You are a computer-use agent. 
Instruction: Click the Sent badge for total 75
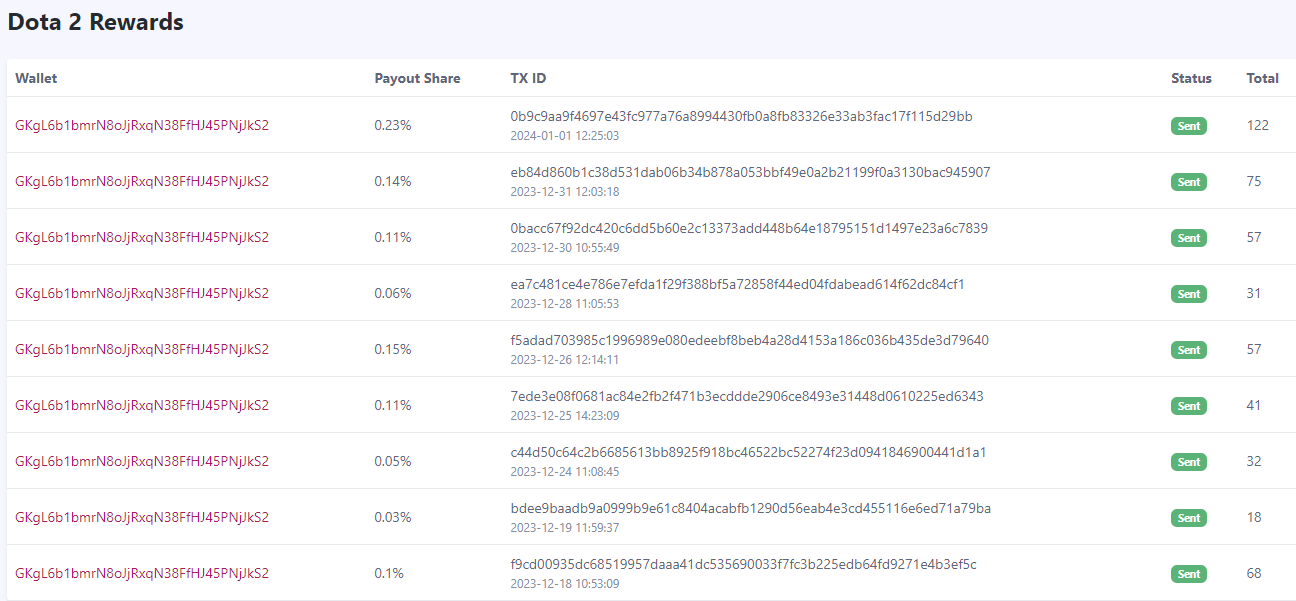(x=1189, y=182)
